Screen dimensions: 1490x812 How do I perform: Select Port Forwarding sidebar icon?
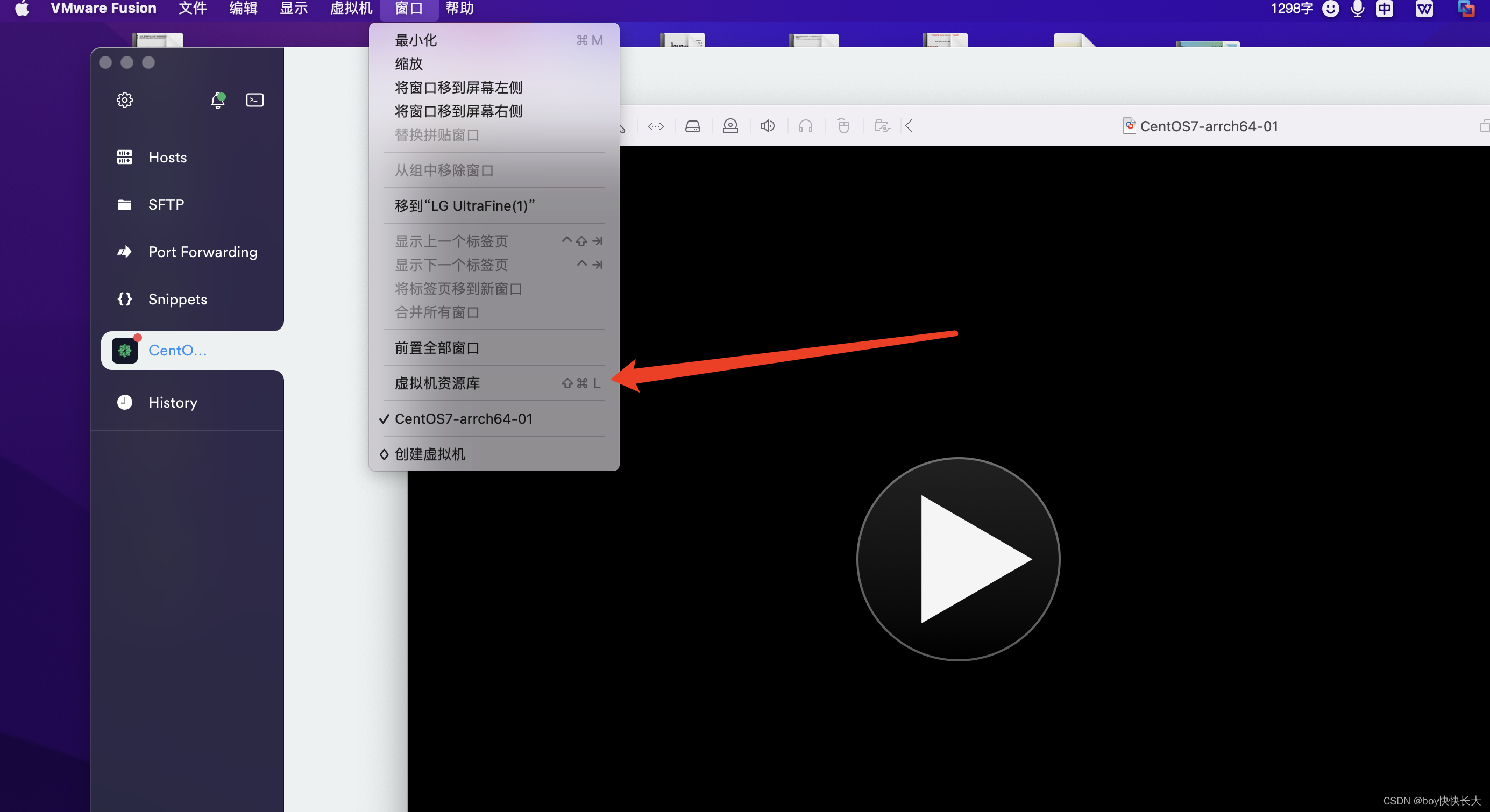click(125, 251)
